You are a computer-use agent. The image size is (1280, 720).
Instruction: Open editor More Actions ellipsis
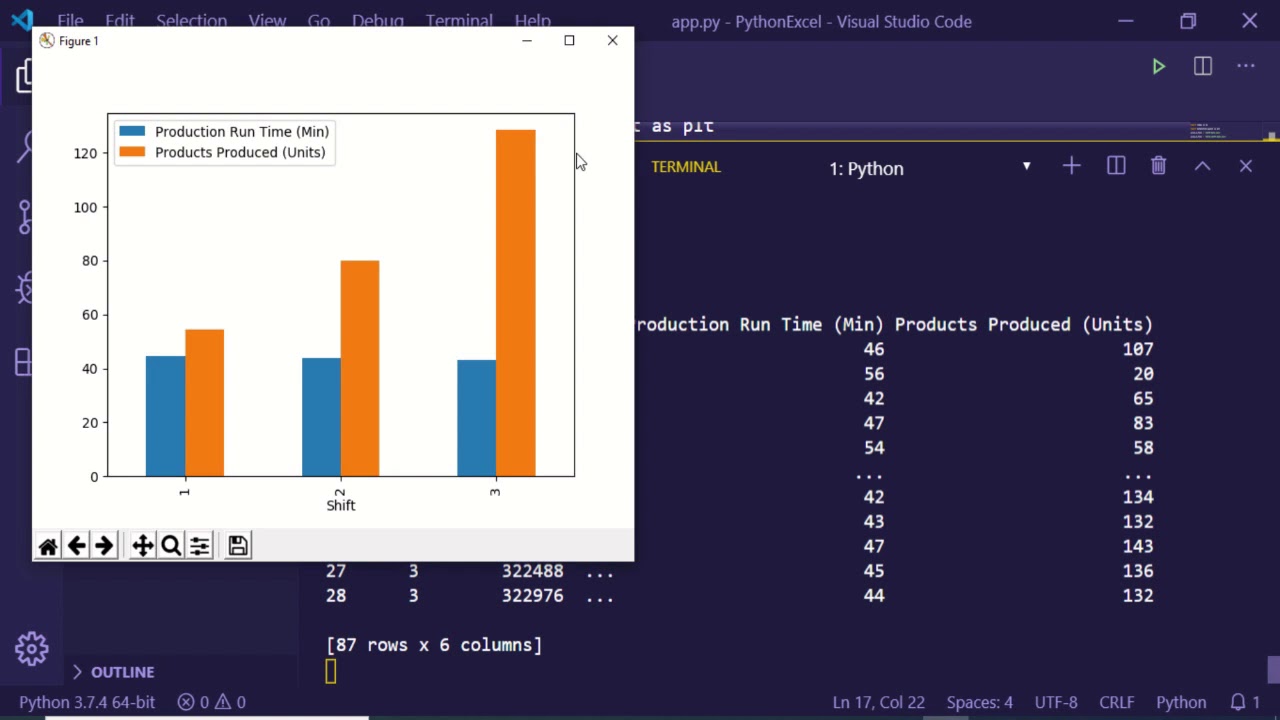(1245, 67)
